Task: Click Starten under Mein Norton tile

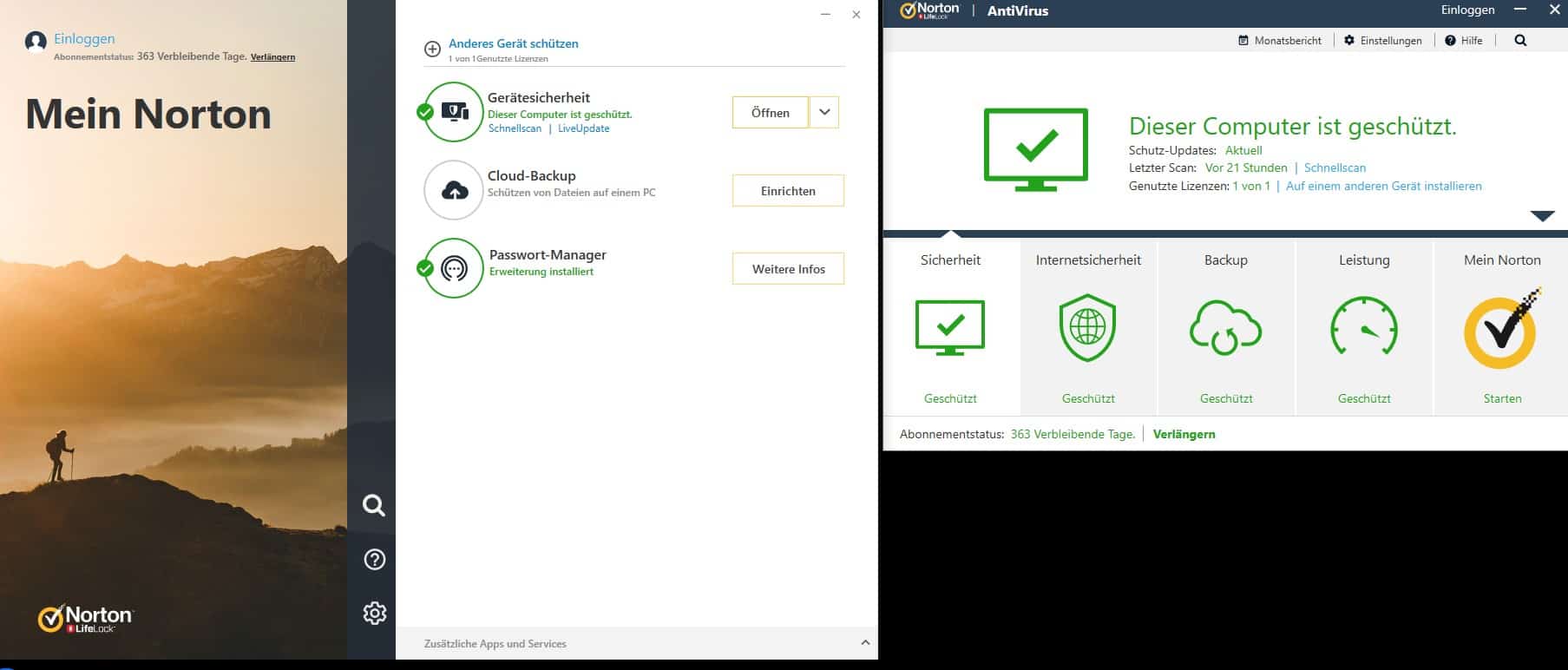Action: tap(1502, 398)
